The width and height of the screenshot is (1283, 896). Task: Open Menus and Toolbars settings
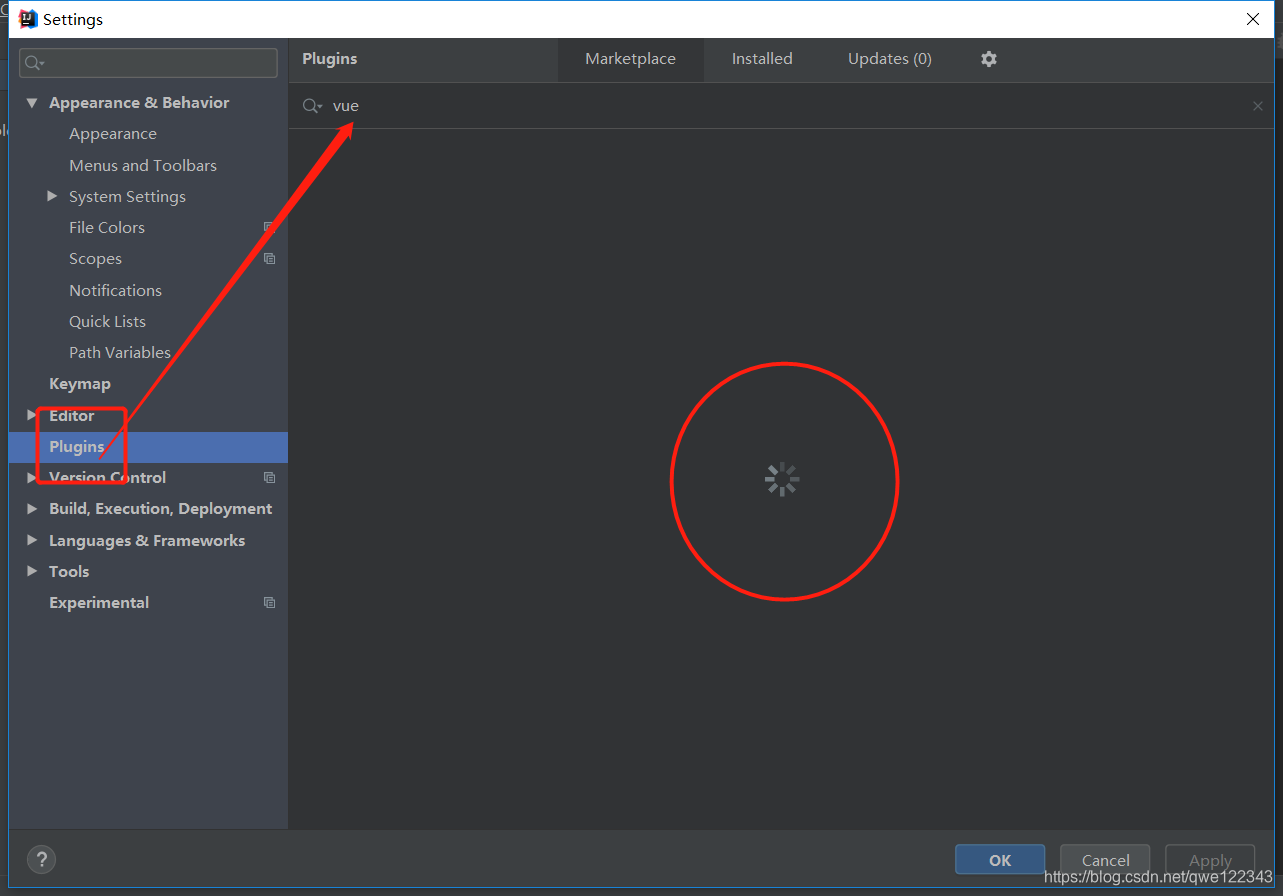[x=143, y=166]
